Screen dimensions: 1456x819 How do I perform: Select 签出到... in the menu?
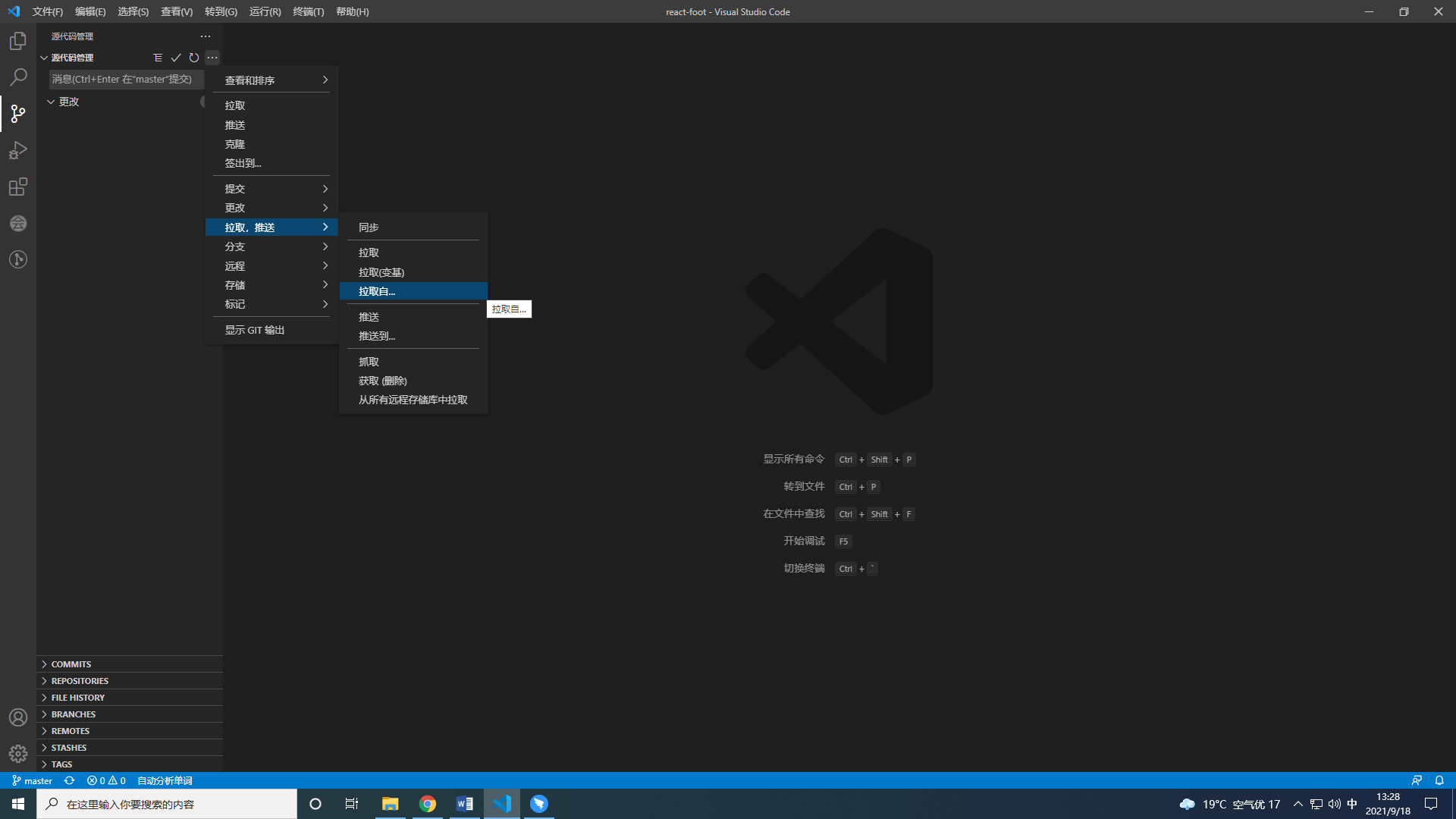pyautogui.click(x=271, y=163)
